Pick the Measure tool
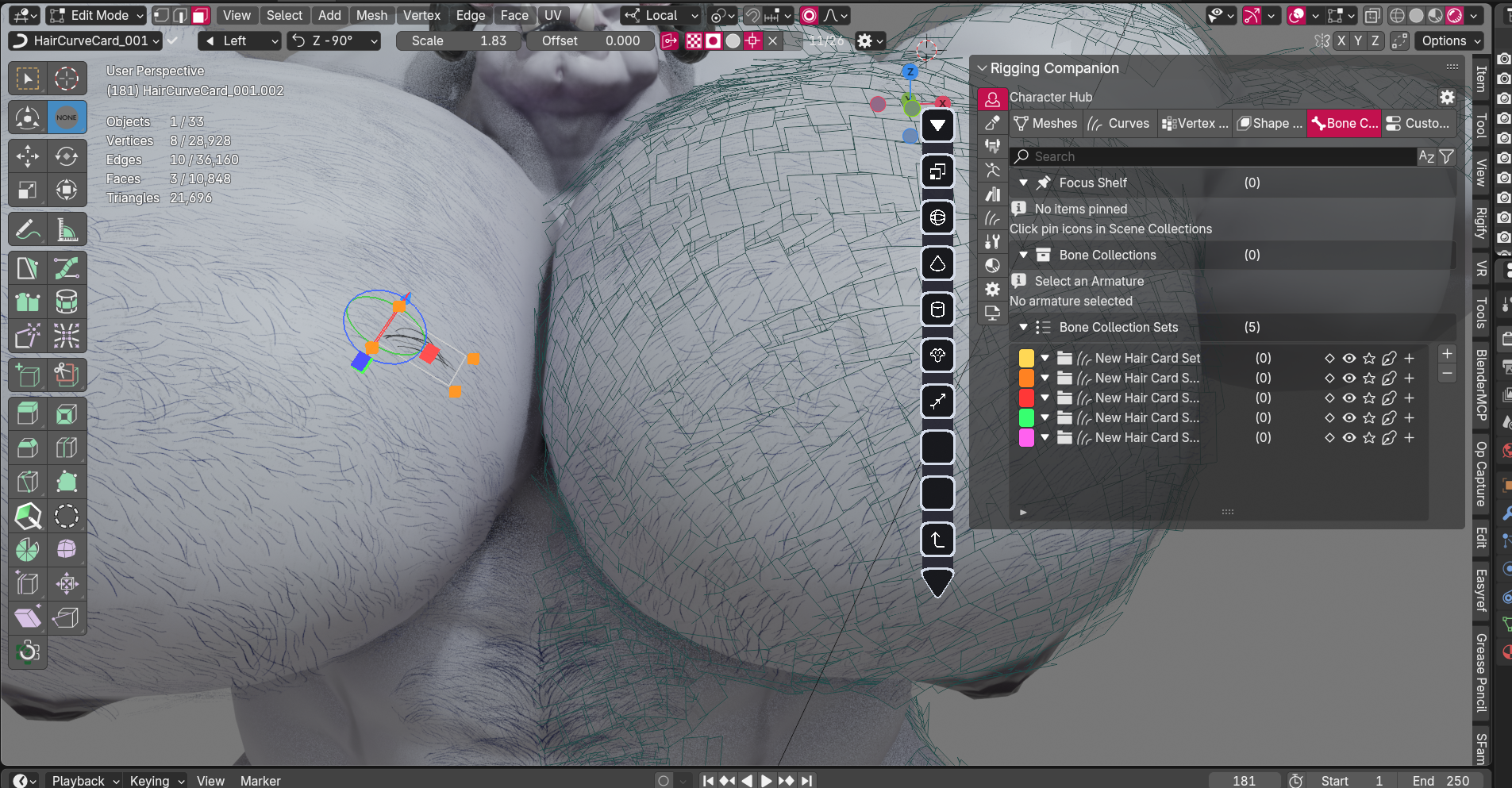Screen dimensions: 1512x788 click(67, 230)
